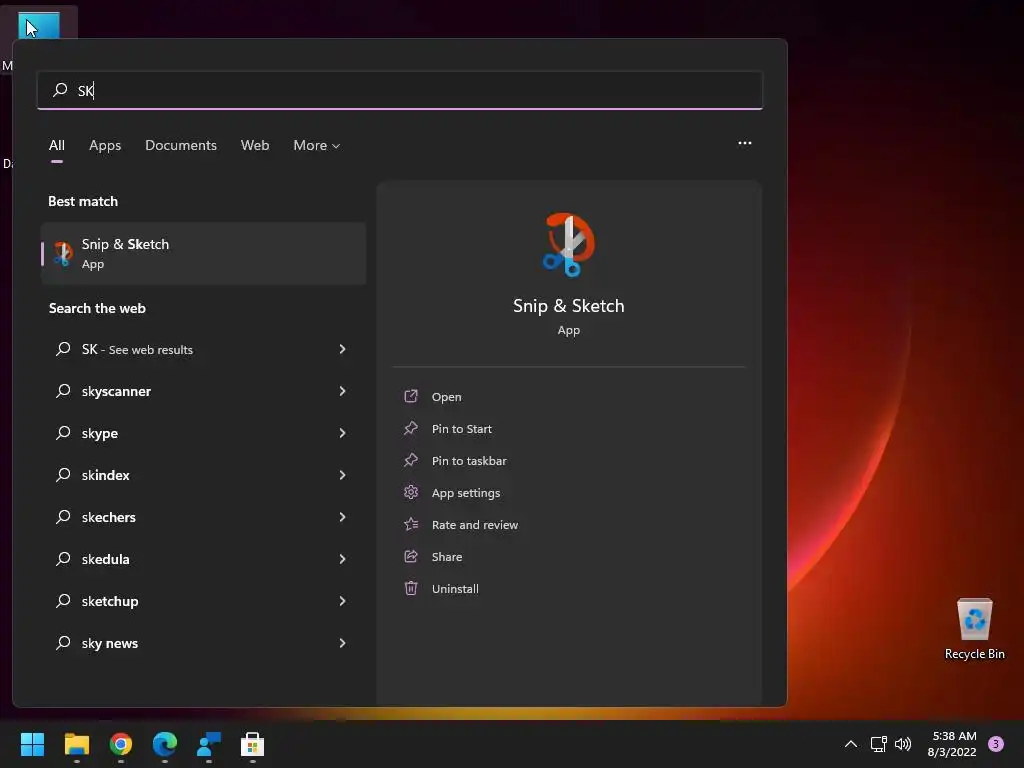1024x768 pixels.
Task: Click the Best match heading
Action: [83, 201]
